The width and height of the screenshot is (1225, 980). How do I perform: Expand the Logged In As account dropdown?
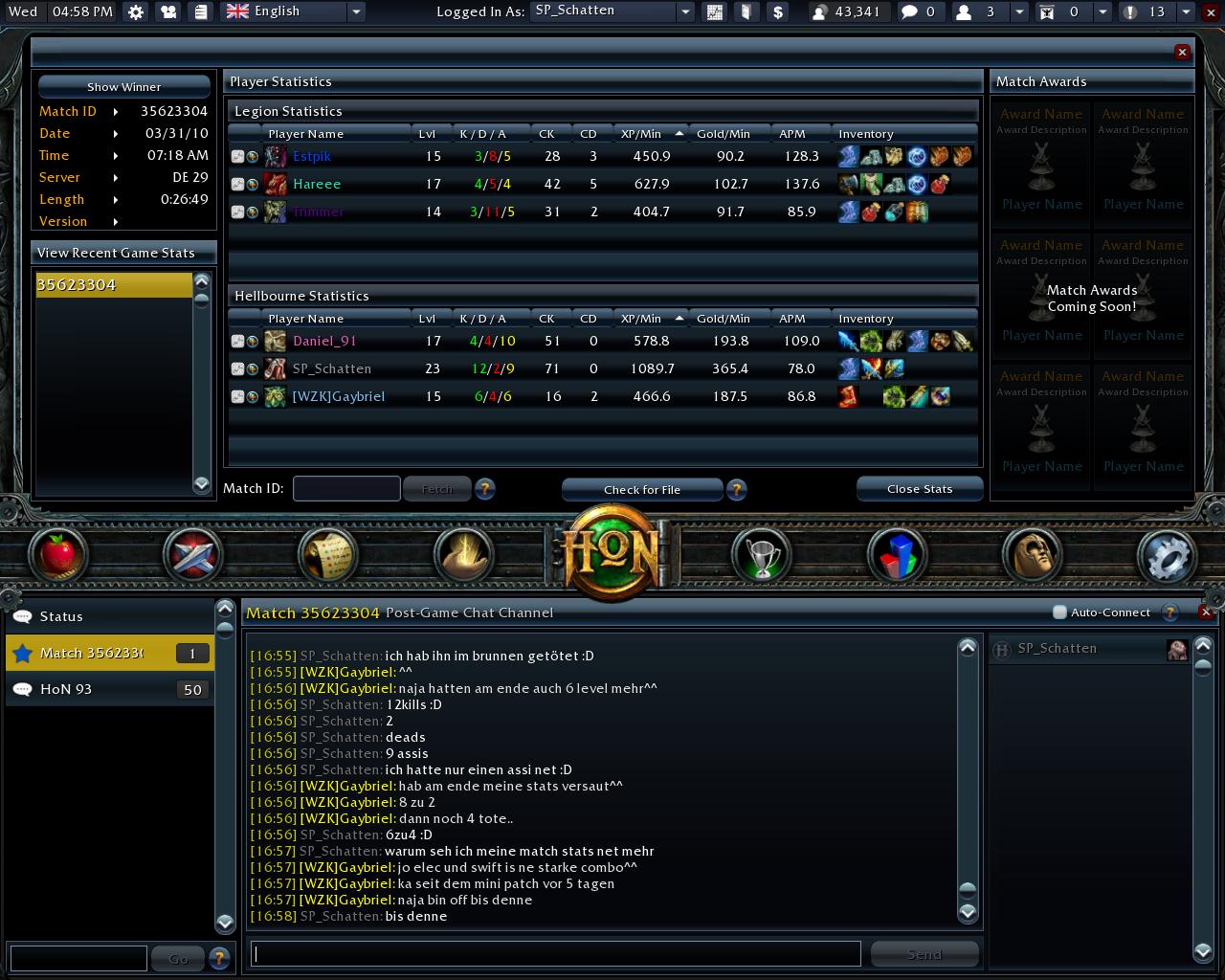point(685,11)
